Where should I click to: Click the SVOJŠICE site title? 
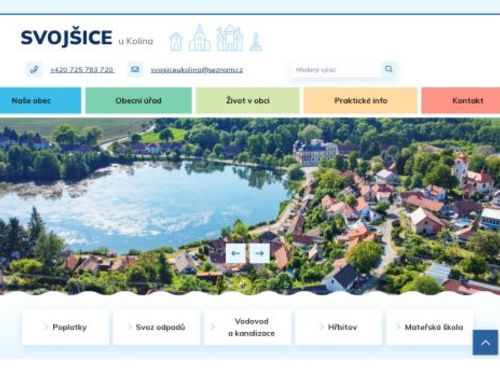click(66, 37)
